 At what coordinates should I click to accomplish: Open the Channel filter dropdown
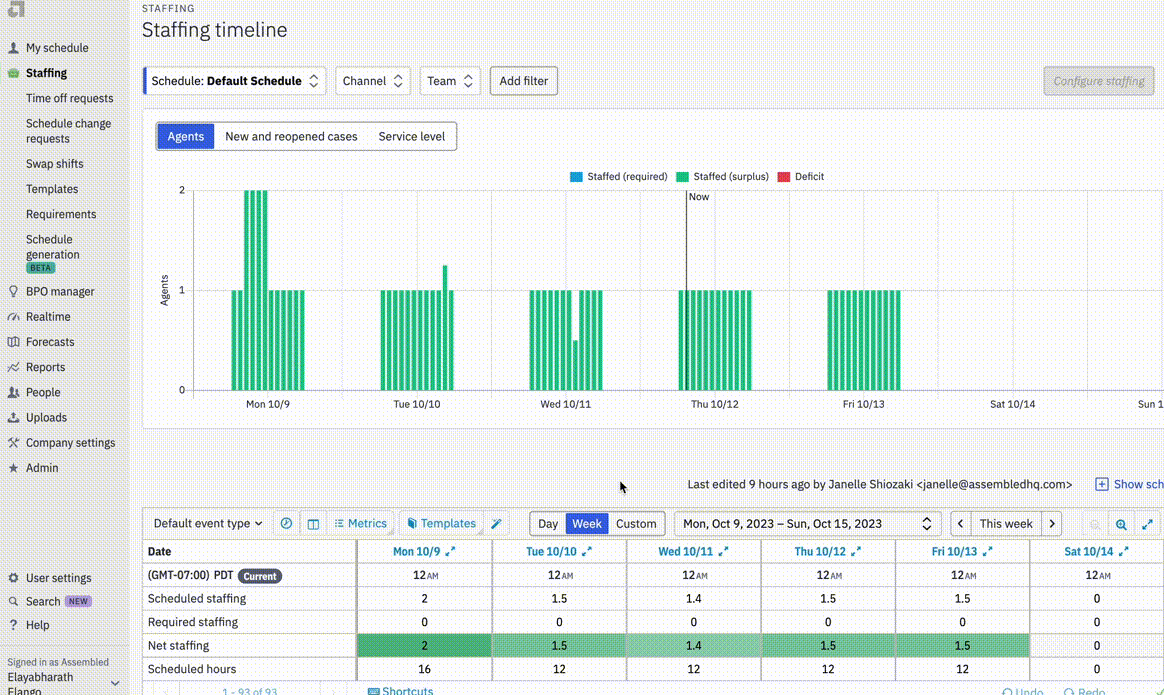pos(373,81)
